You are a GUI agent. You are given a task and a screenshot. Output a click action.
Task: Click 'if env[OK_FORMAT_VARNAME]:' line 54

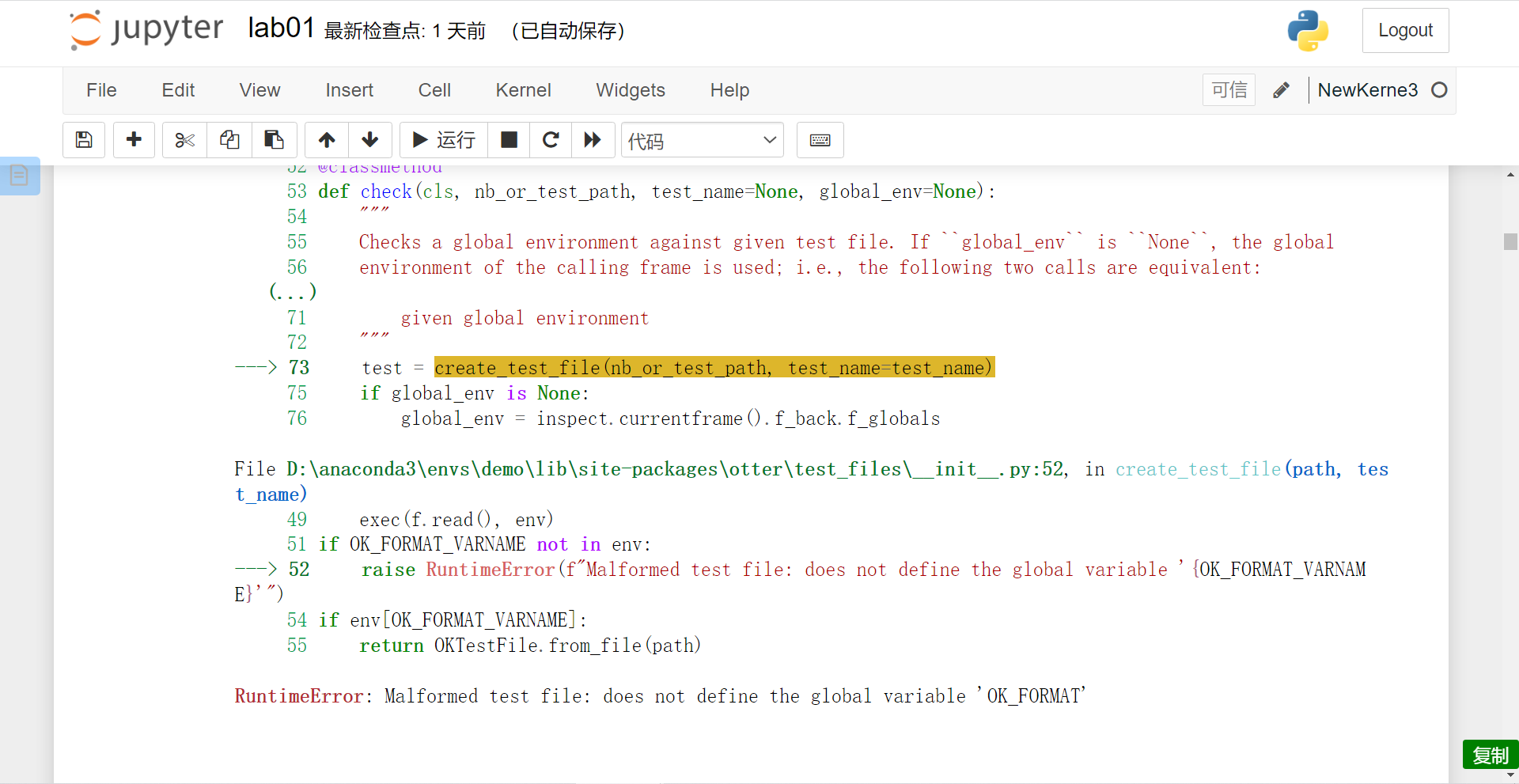453,620
